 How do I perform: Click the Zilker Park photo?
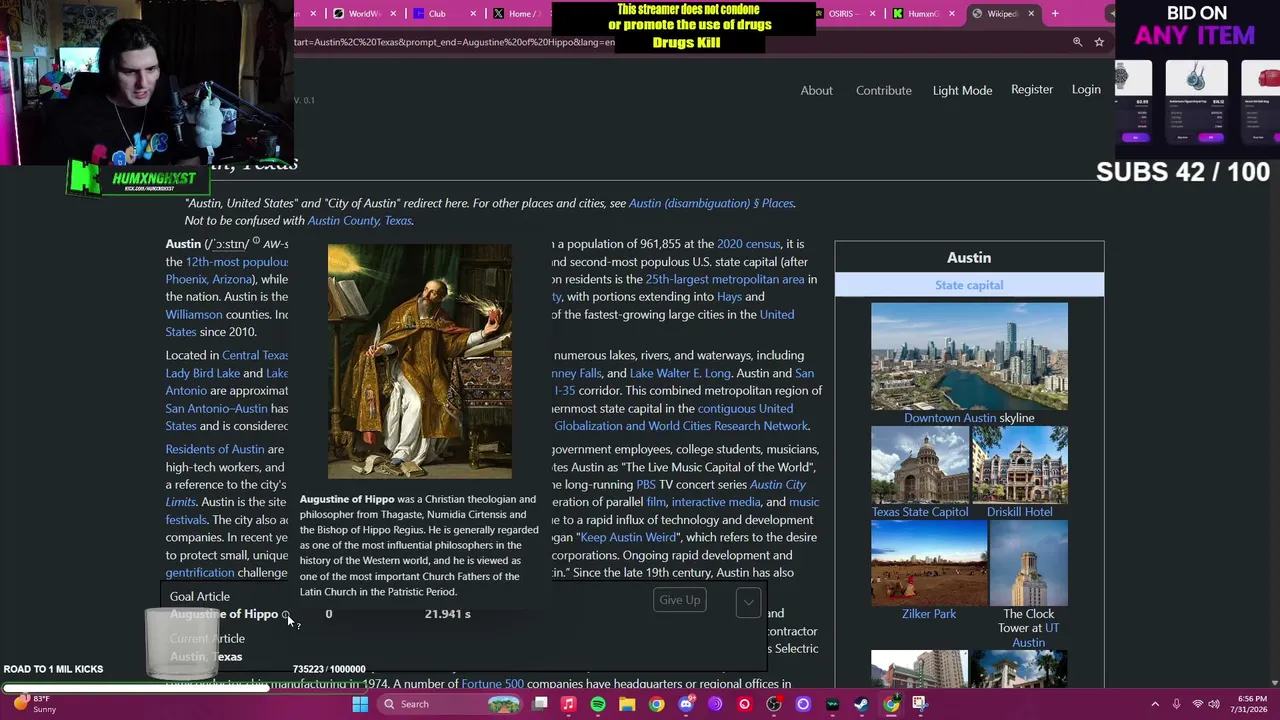929,563
